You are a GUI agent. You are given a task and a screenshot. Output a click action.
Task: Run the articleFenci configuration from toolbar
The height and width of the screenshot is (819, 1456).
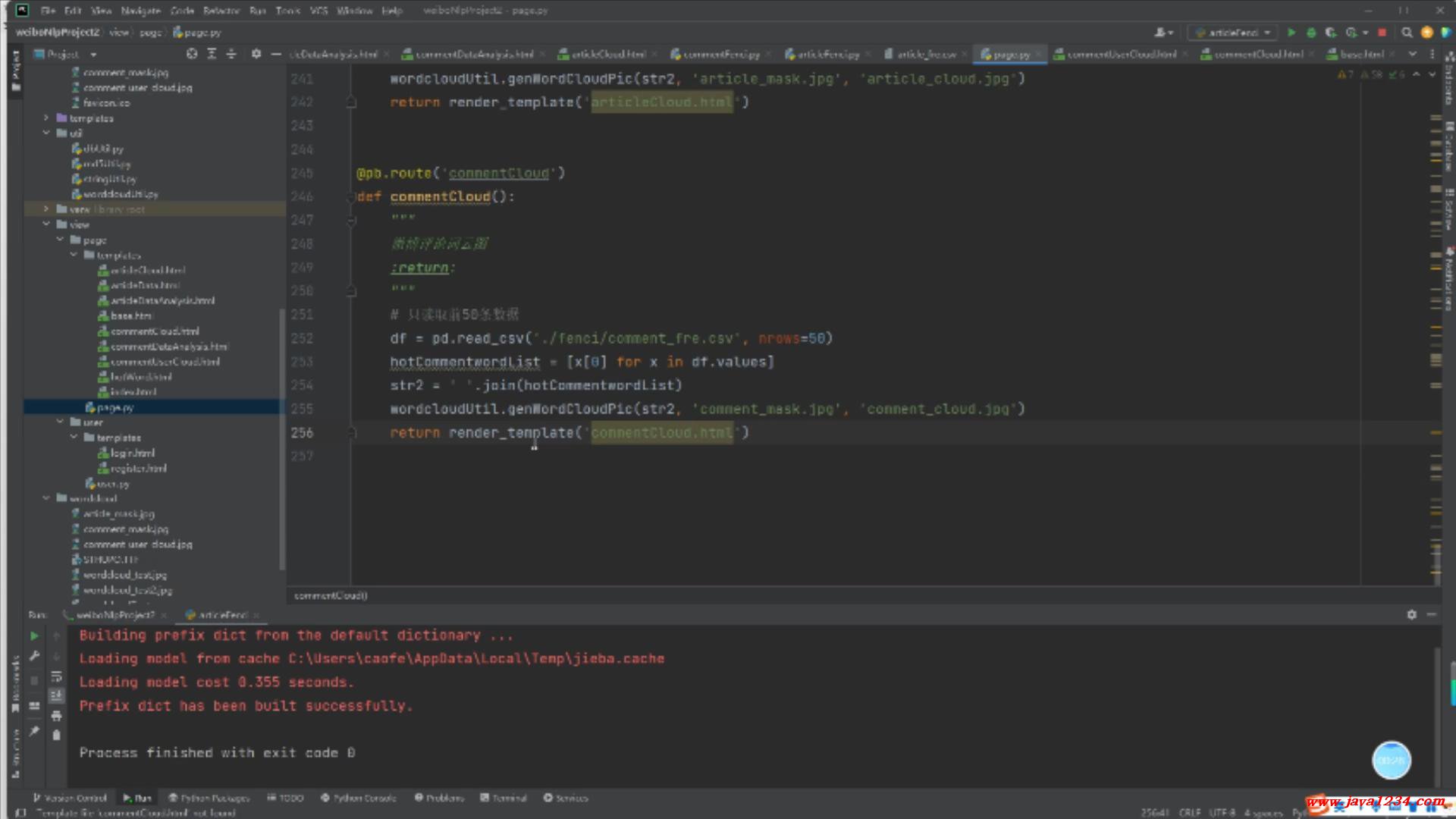[x=1291, y=33]
